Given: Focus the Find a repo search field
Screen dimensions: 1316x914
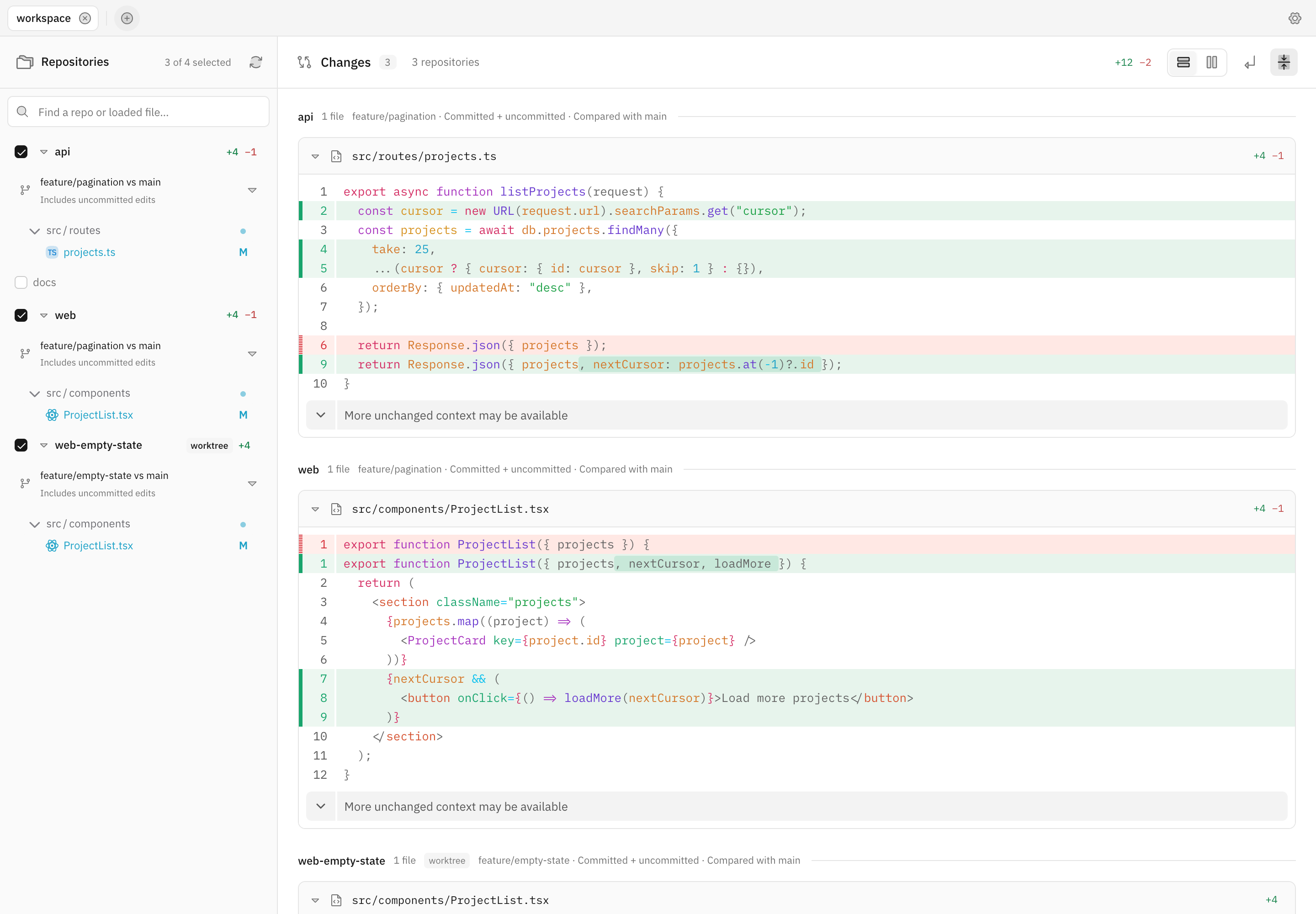Looking at the screenshot, I should point(138,112).
